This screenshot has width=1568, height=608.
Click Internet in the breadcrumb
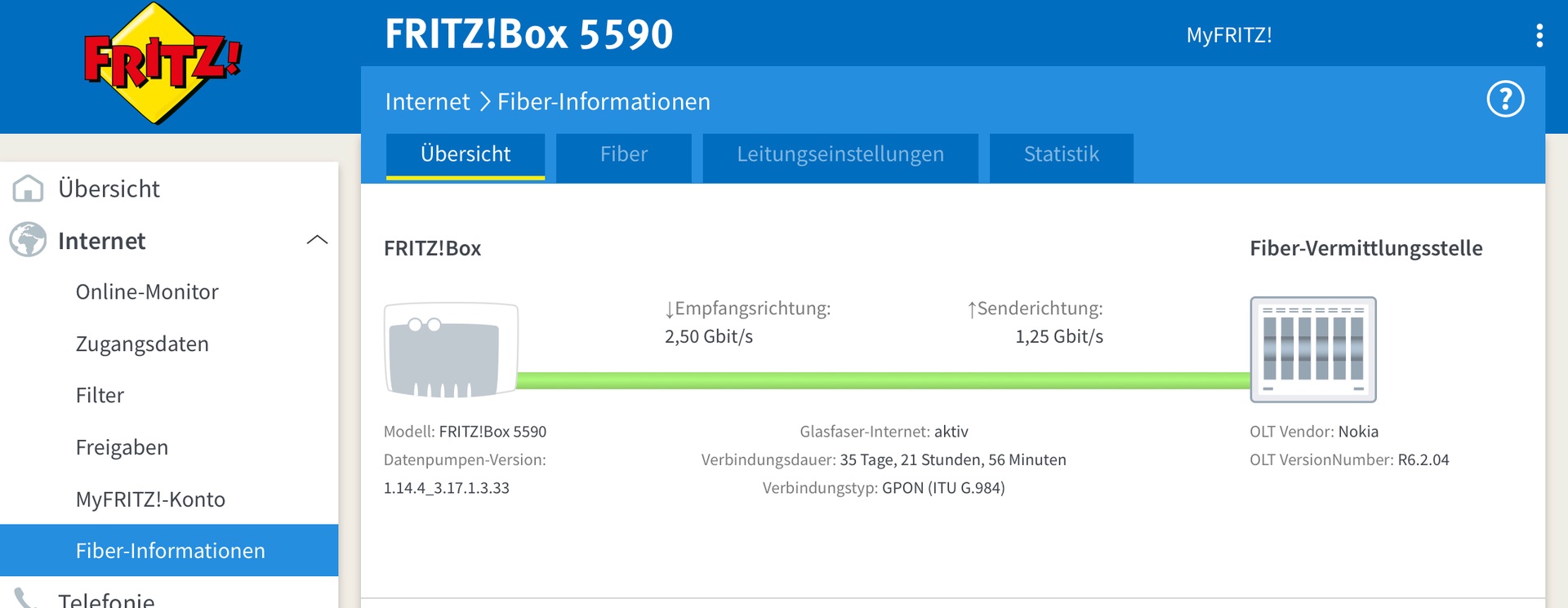click(427, 102)
